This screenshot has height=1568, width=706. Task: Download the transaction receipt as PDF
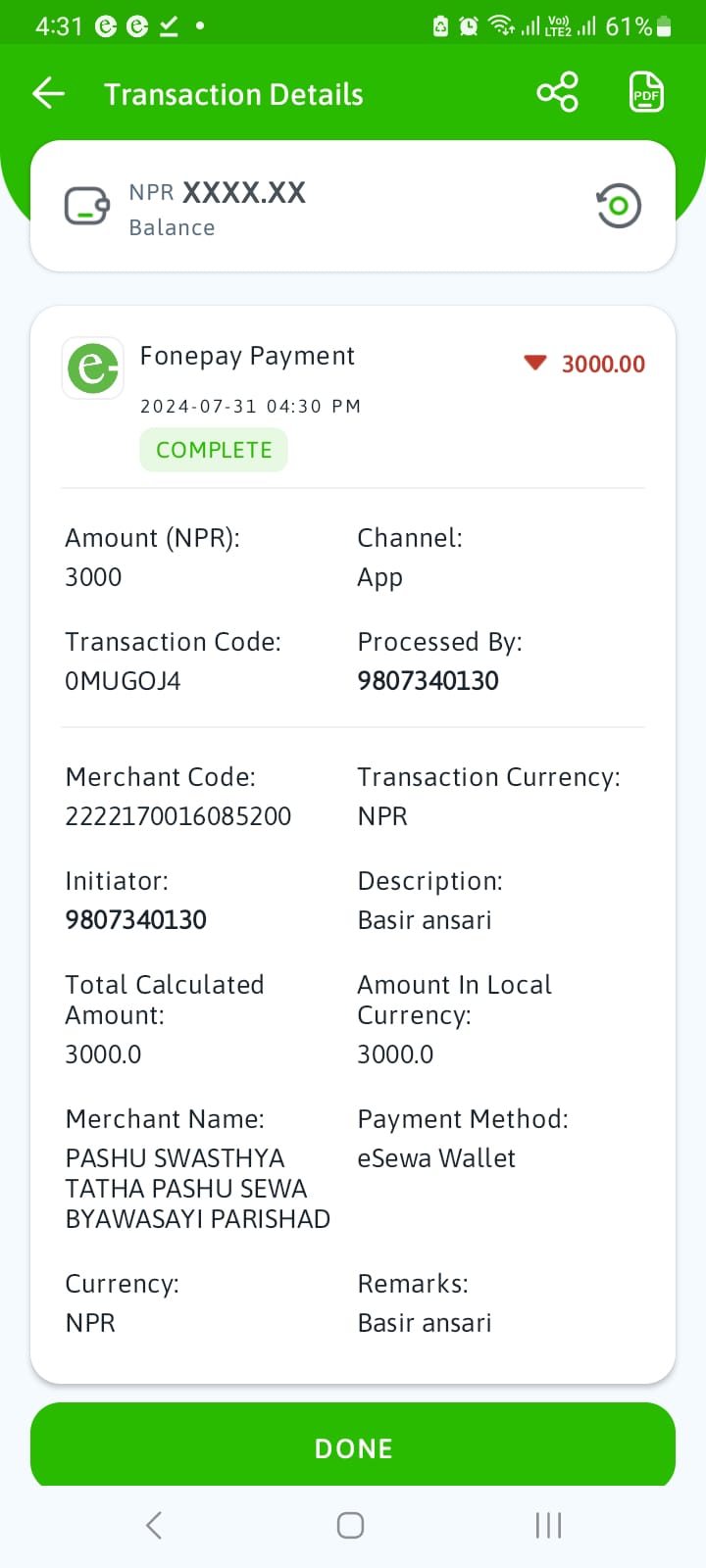646,93
